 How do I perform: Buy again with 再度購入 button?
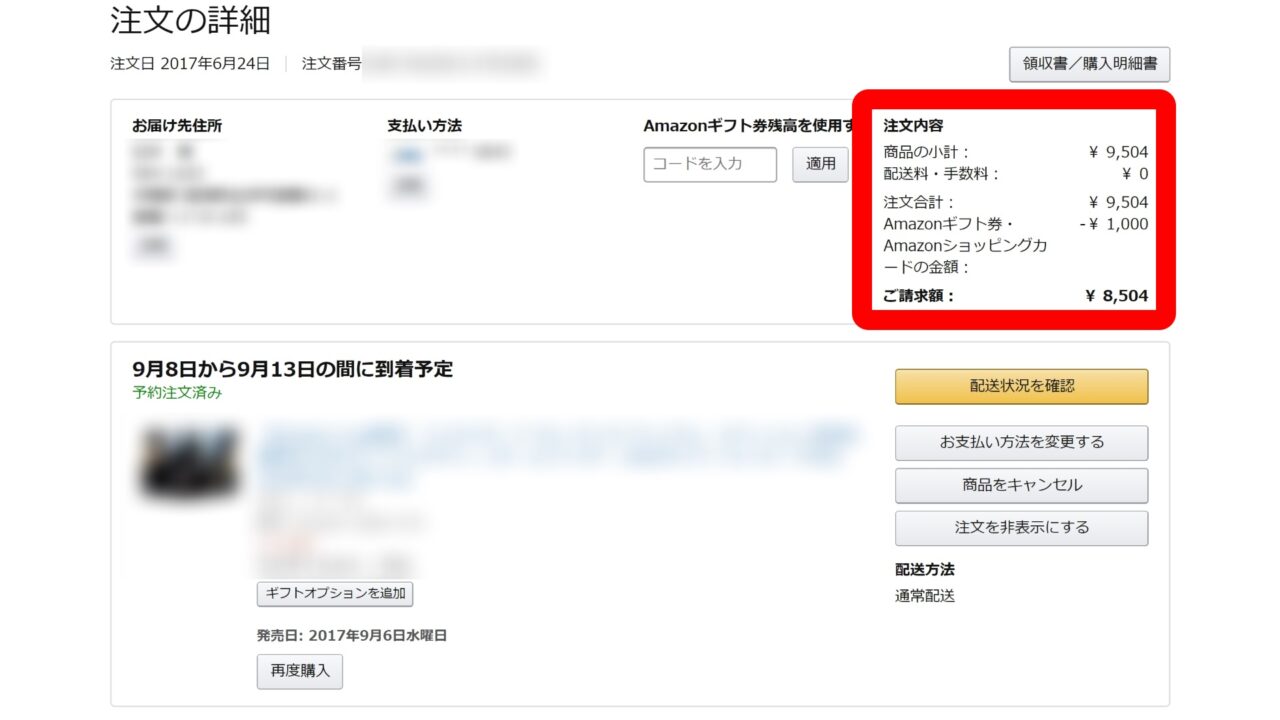[x=299, y=671]
